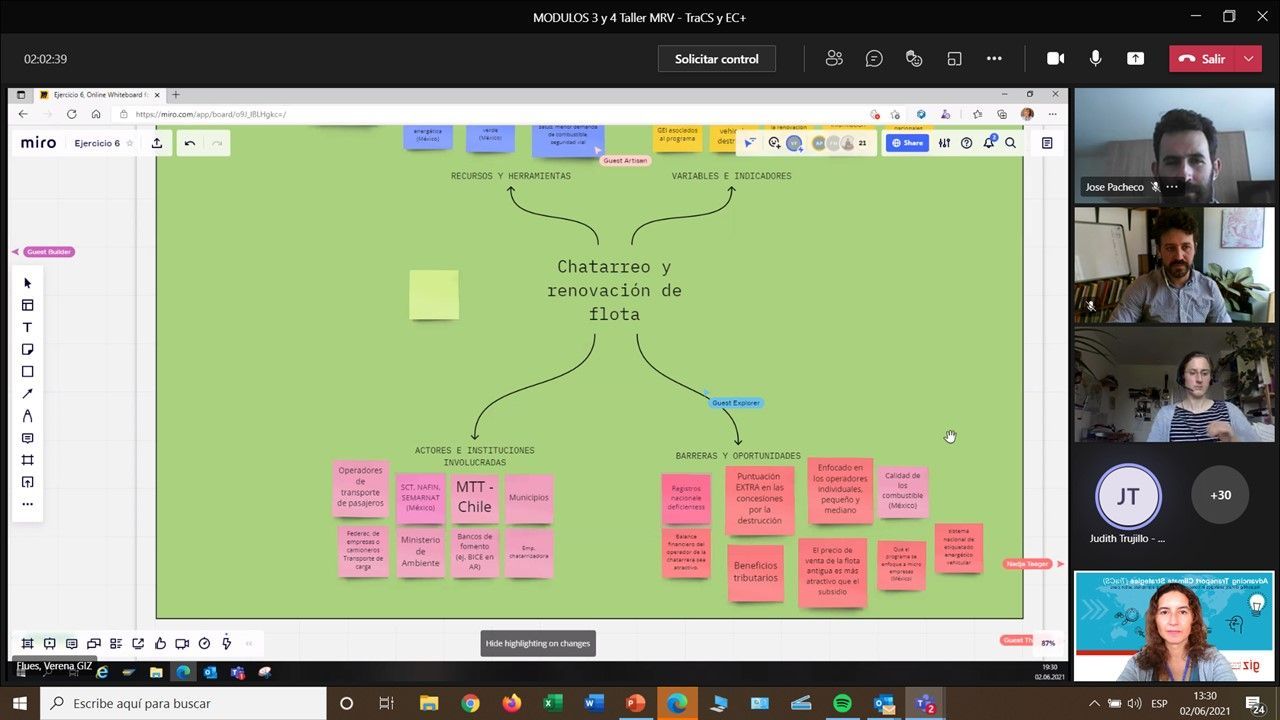Viewport: 1280px width, 720px height.
Task: Open more tools in Miro left toolbar
Action: (x=27, y=504)
